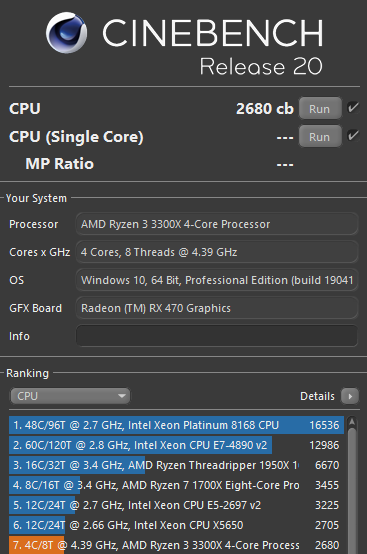Run the CPU (Single Core) benchmark

320,136
